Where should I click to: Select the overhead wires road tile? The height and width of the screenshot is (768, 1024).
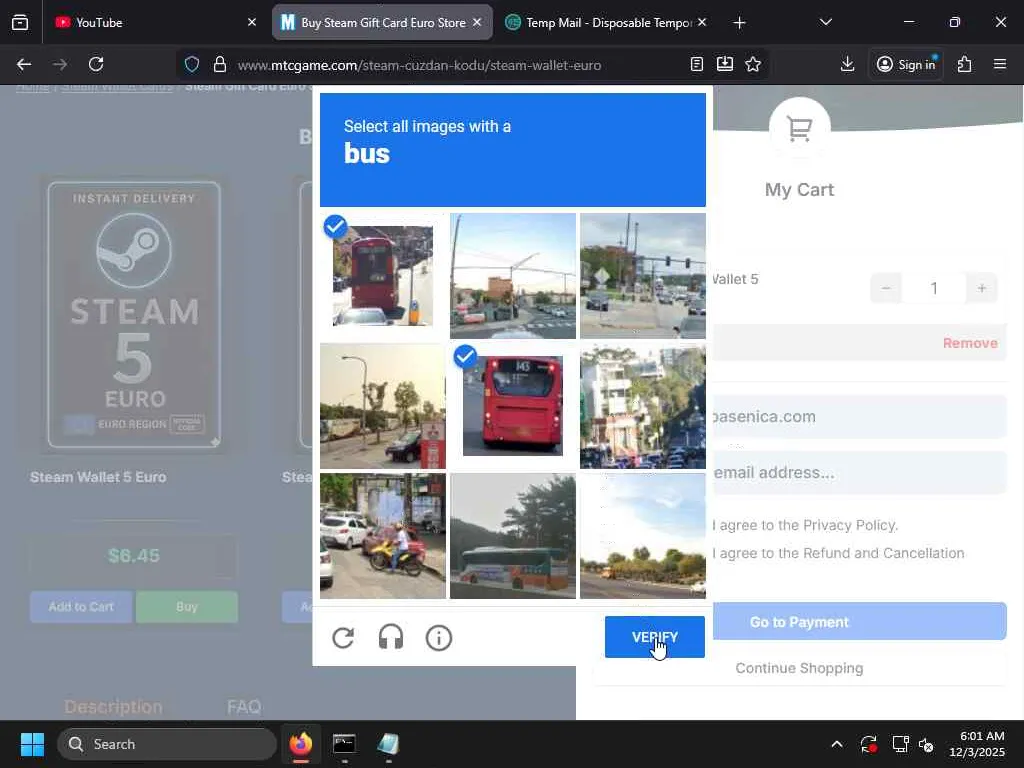coord(513,276)
